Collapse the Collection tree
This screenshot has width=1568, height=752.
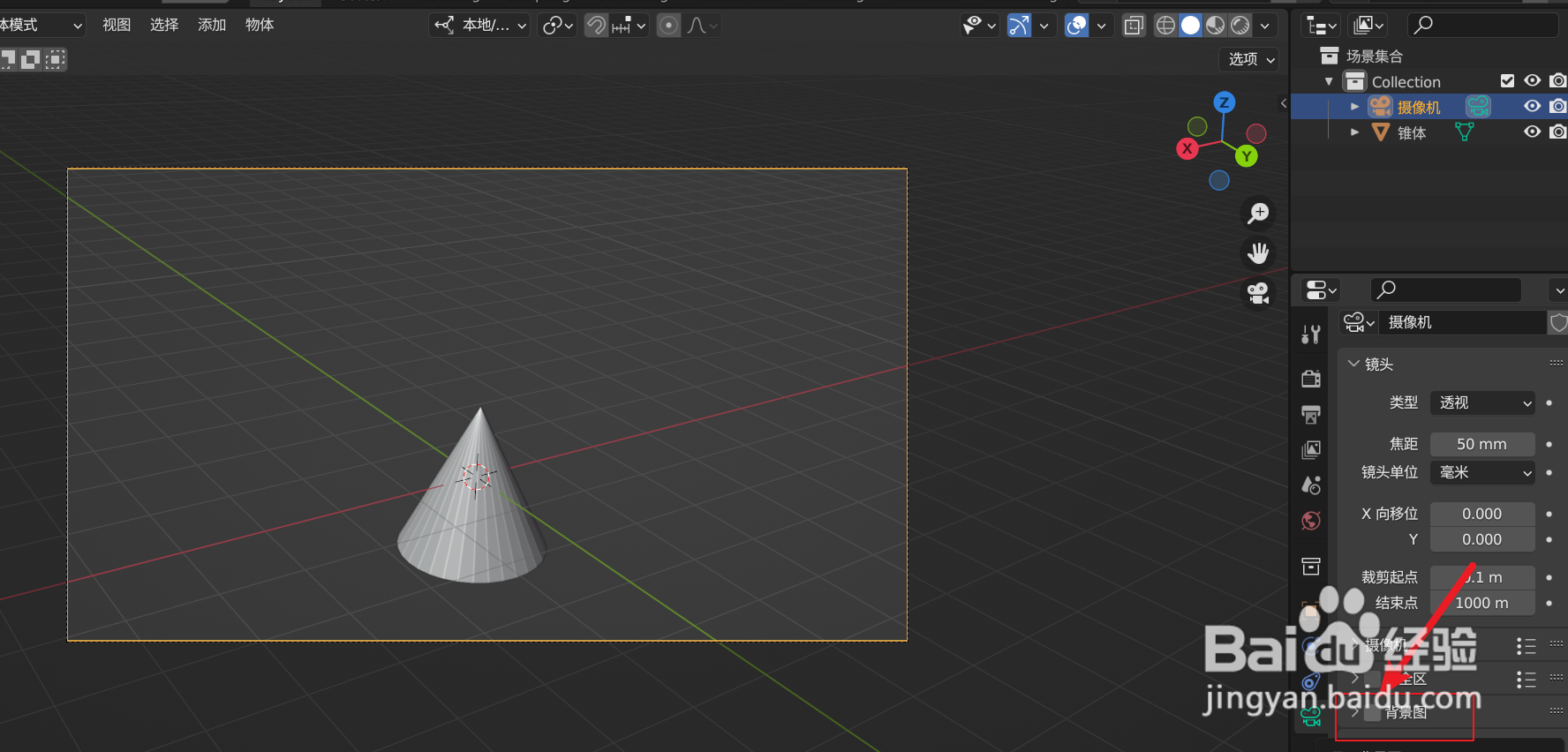1329,81
